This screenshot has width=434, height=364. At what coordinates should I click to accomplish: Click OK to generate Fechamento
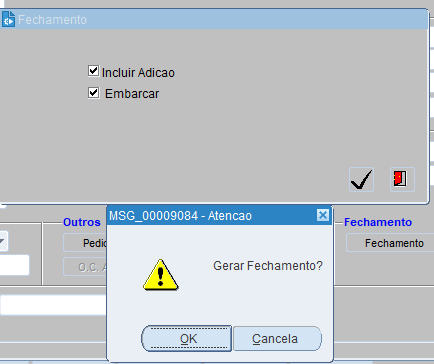point(187,339)
